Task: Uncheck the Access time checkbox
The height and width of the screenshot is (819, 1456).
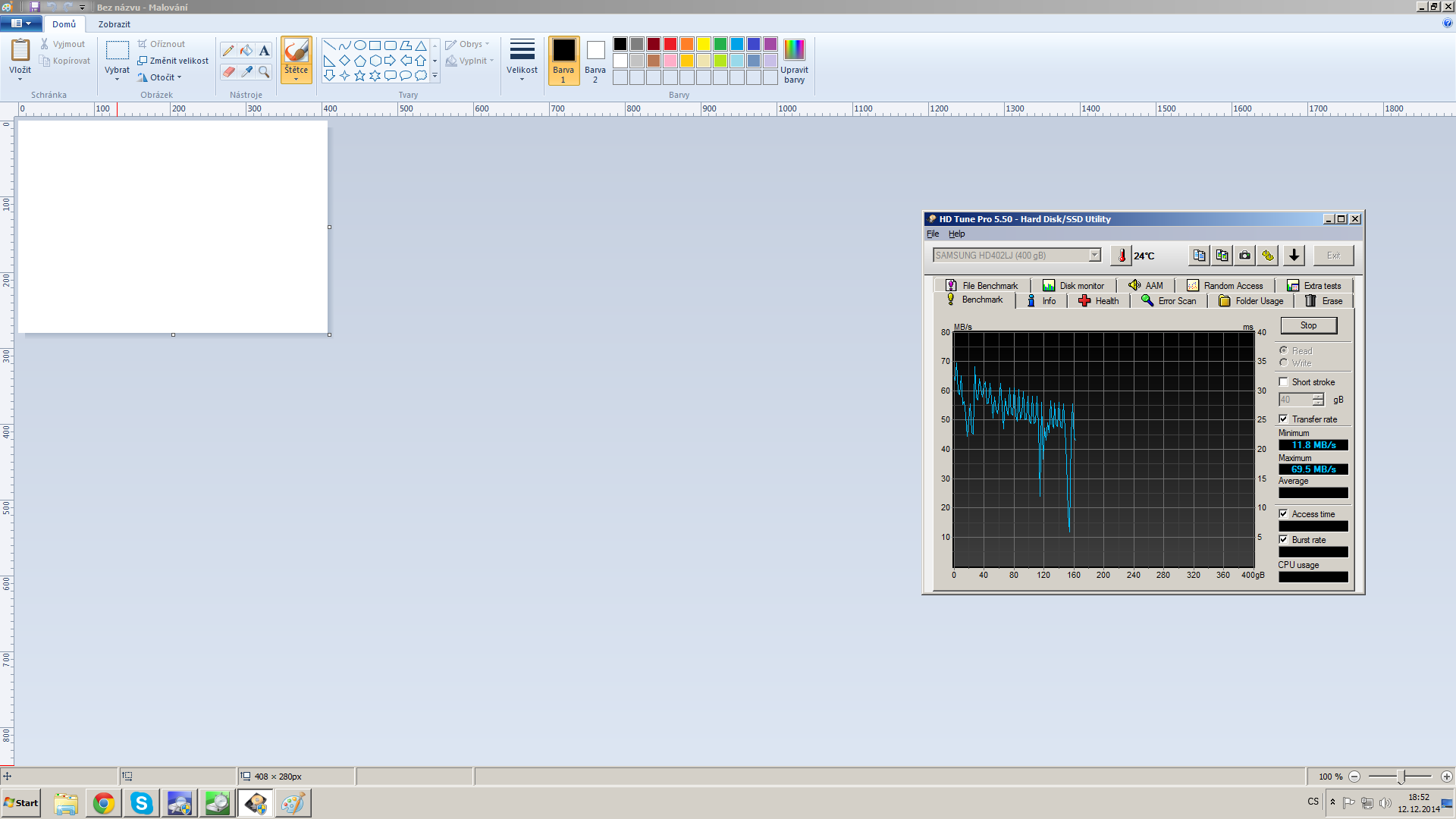Action: [x=1284, y=514]
